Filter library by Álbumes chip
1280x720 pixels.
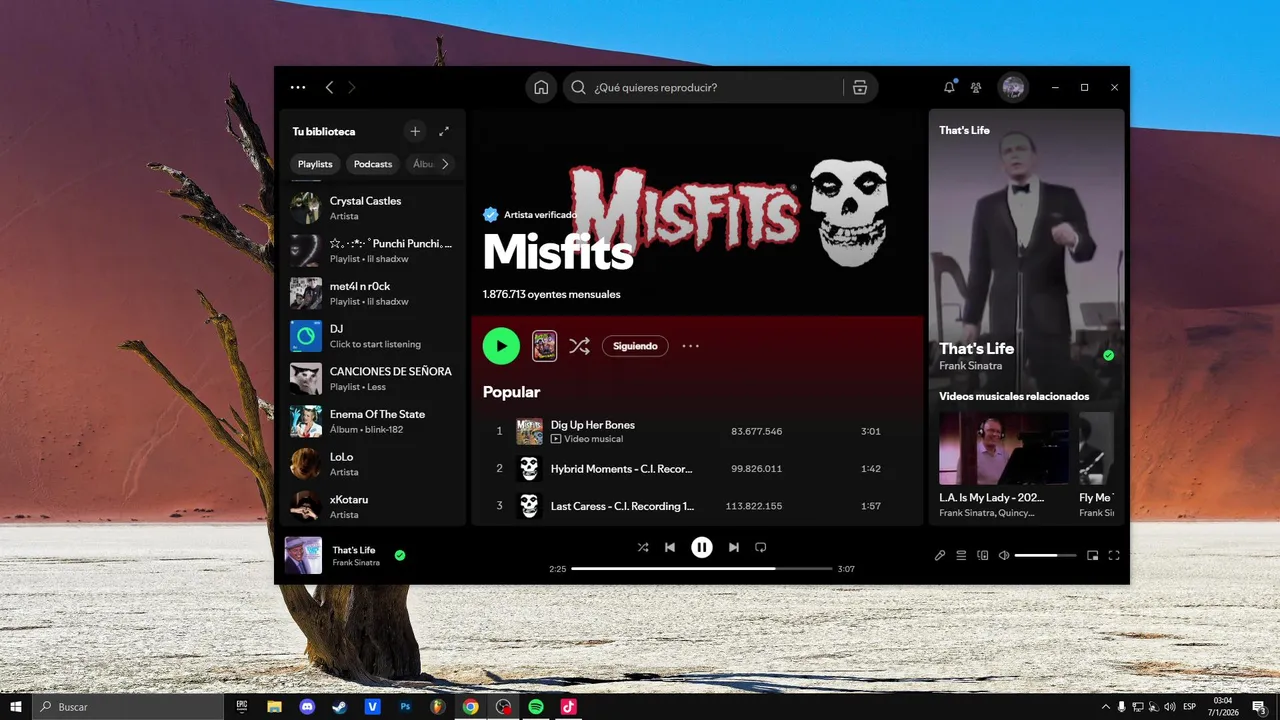[421, 164]
